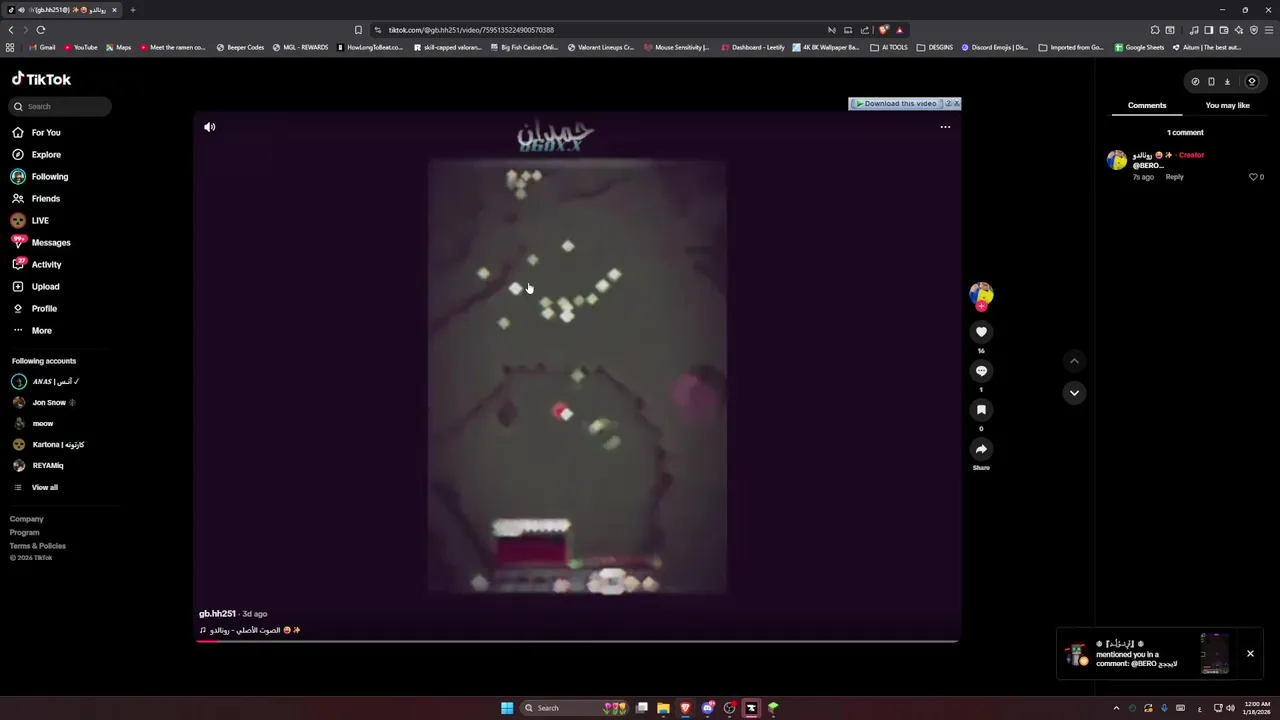The height and width of the screenshot is (720, 1280).
Task: Go to next video with down arrow
Action: pyautogui.click(x=1074, y=393)
